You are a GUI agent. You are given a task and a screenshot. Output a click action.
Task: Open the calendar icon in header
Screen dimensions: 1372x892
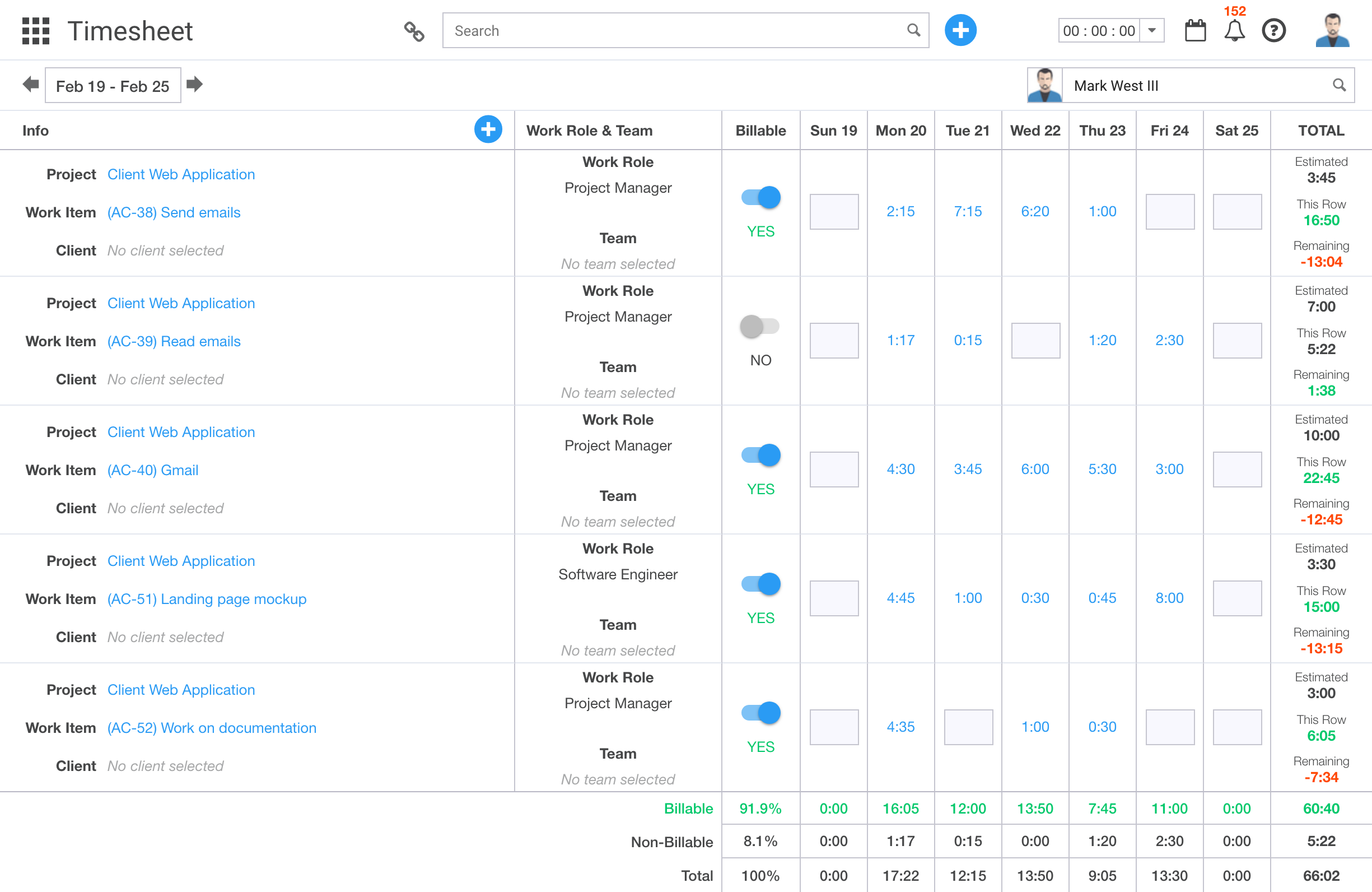(1195, 31)
